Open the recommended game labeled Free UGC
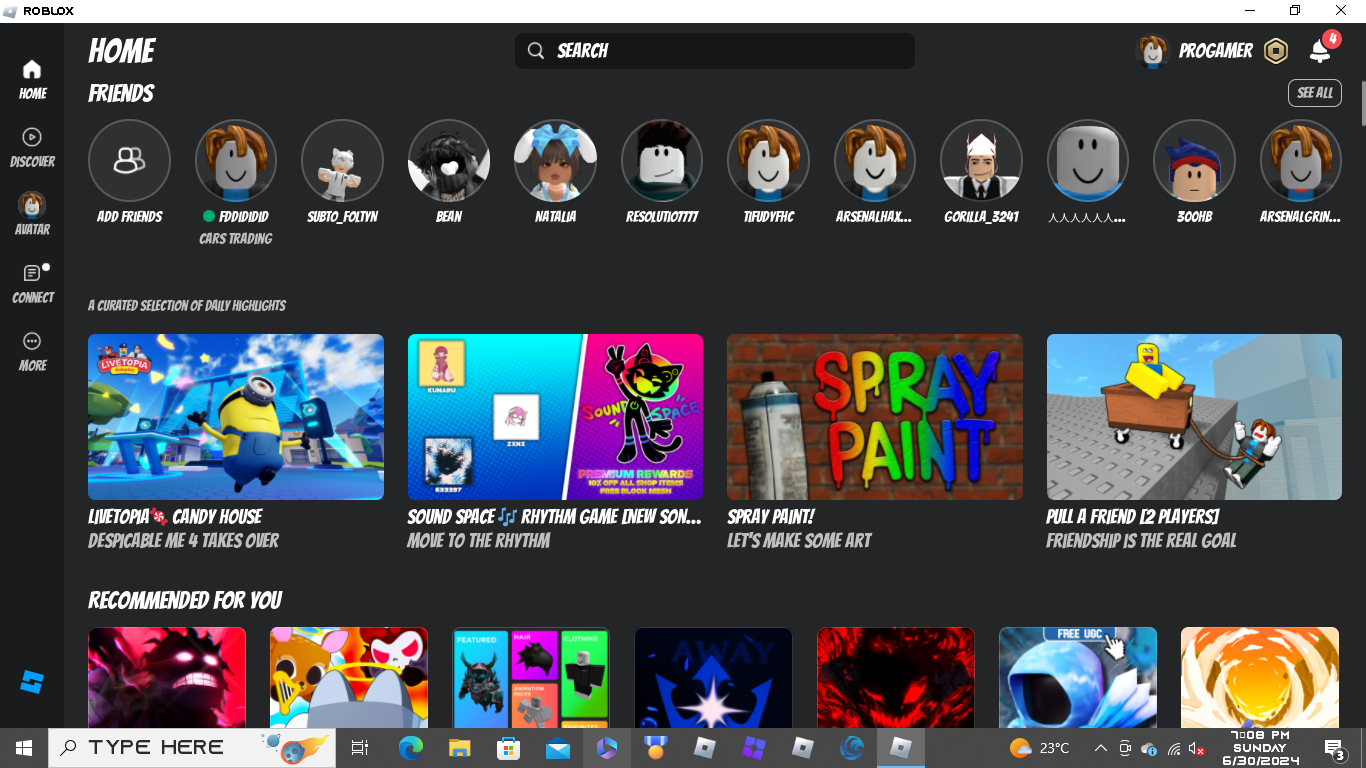 click(1078, 678)
